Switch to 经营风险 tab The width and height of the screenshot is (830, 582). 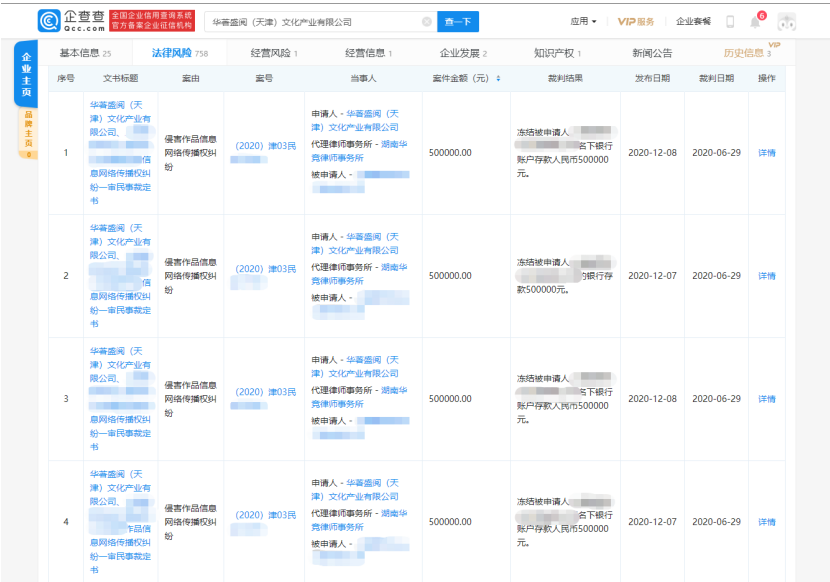coord(274,53)
